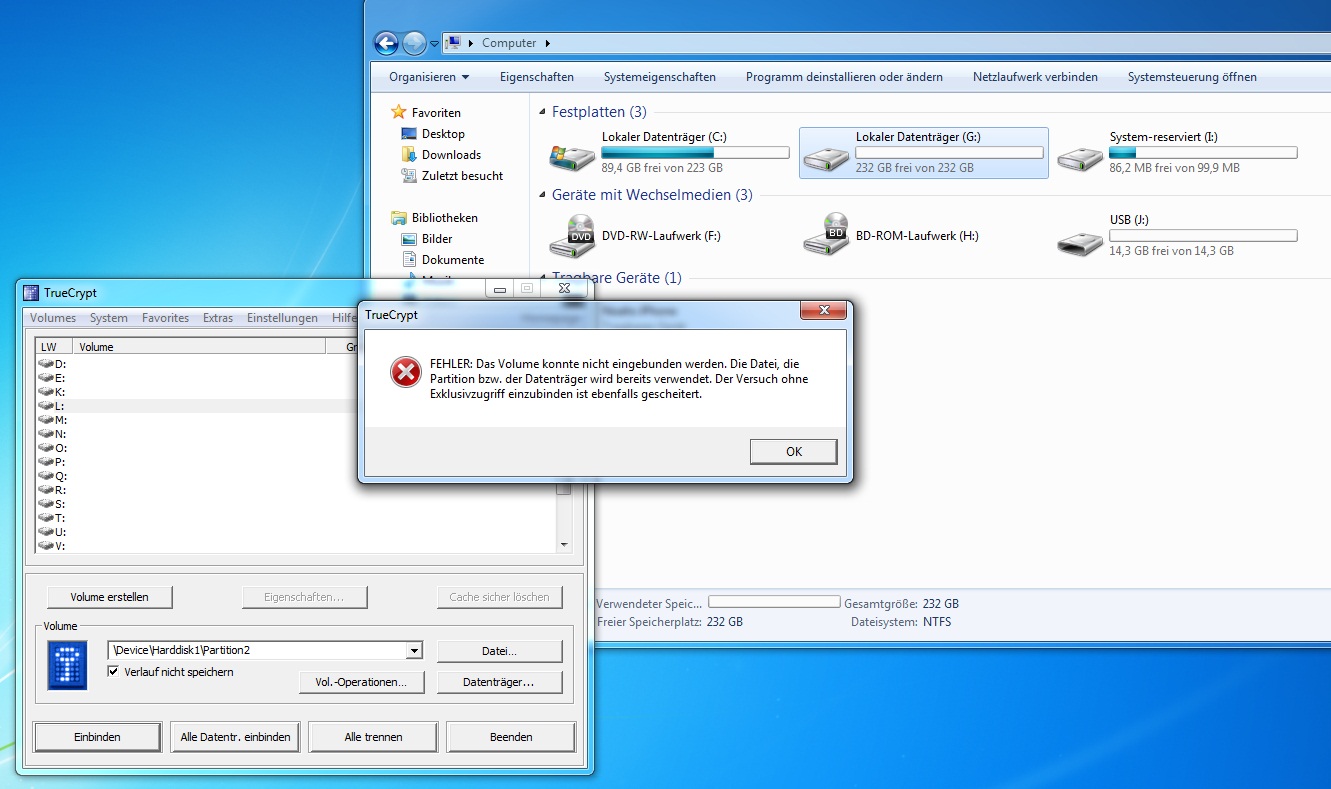
Task: Click the Beenden button
Action: pos(511,737)
